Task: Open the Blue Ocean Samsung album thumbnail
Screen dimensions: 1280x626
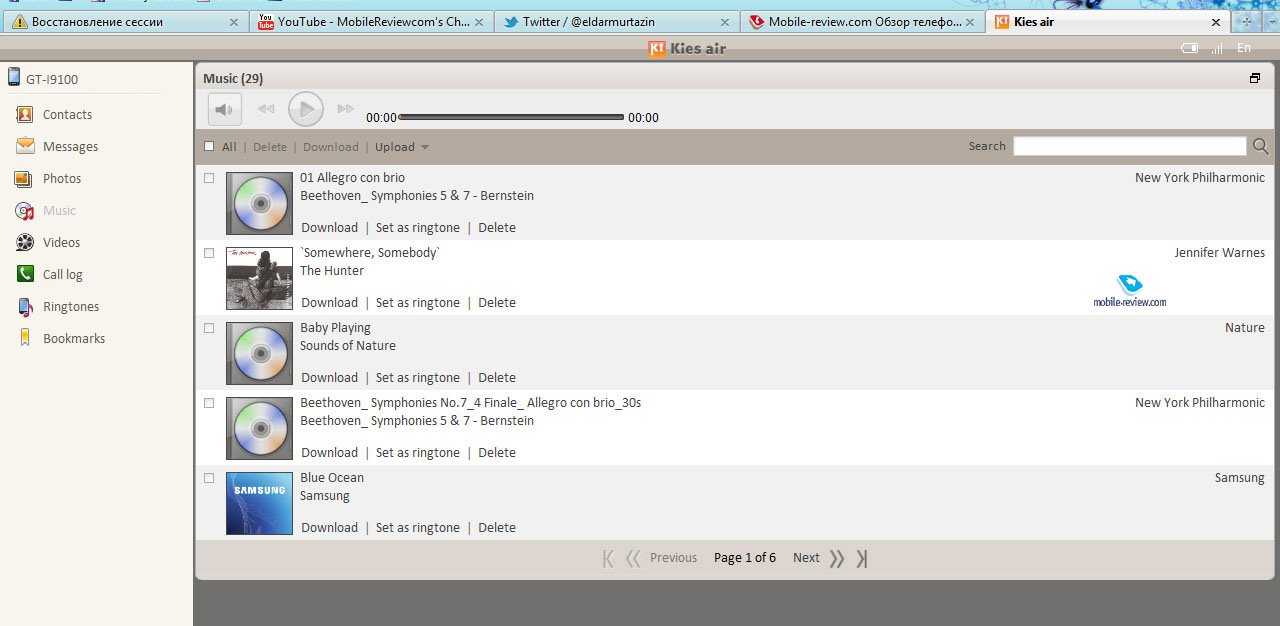Action: point(259,503)
